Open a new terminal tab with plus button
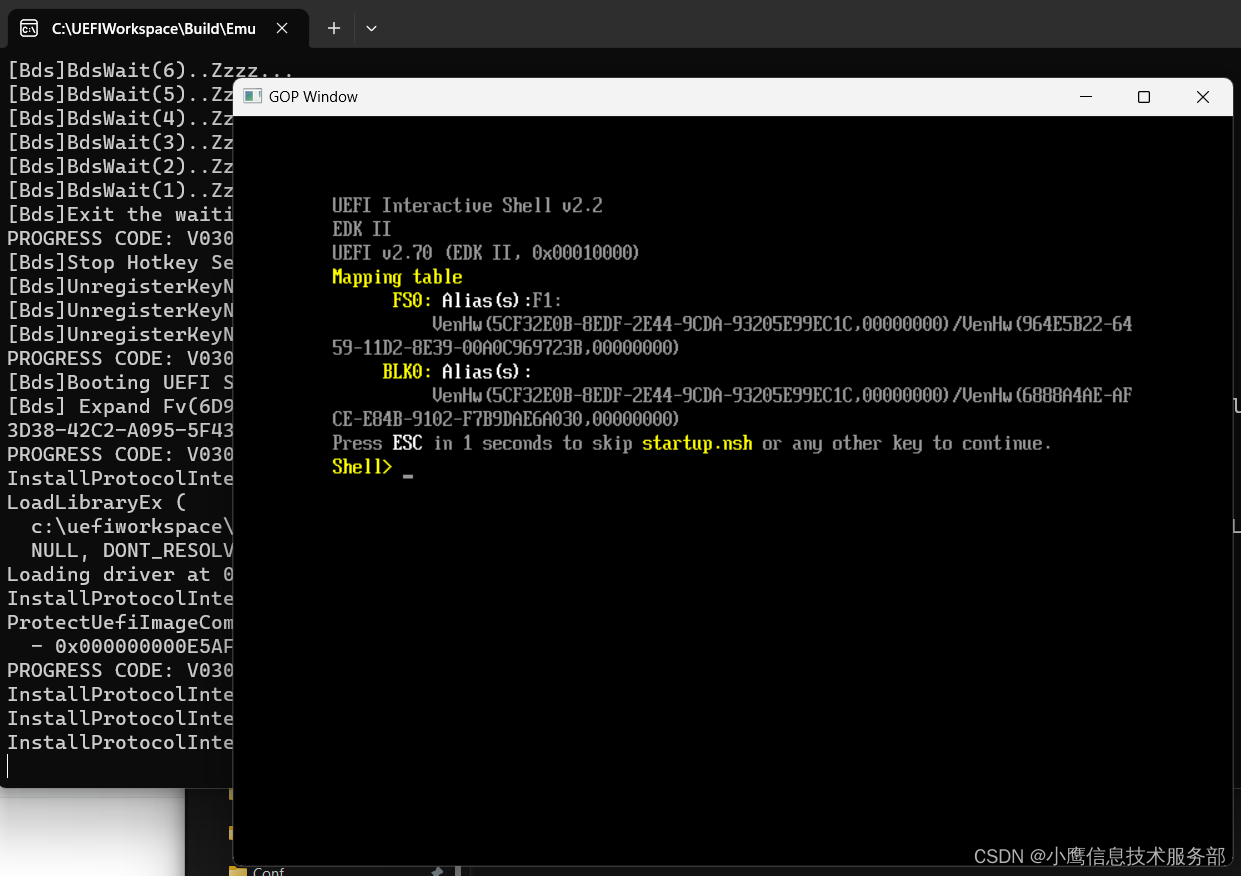The height and width of the screenshot is (876, 1241). pyautogui.click(x=334, y=28)
